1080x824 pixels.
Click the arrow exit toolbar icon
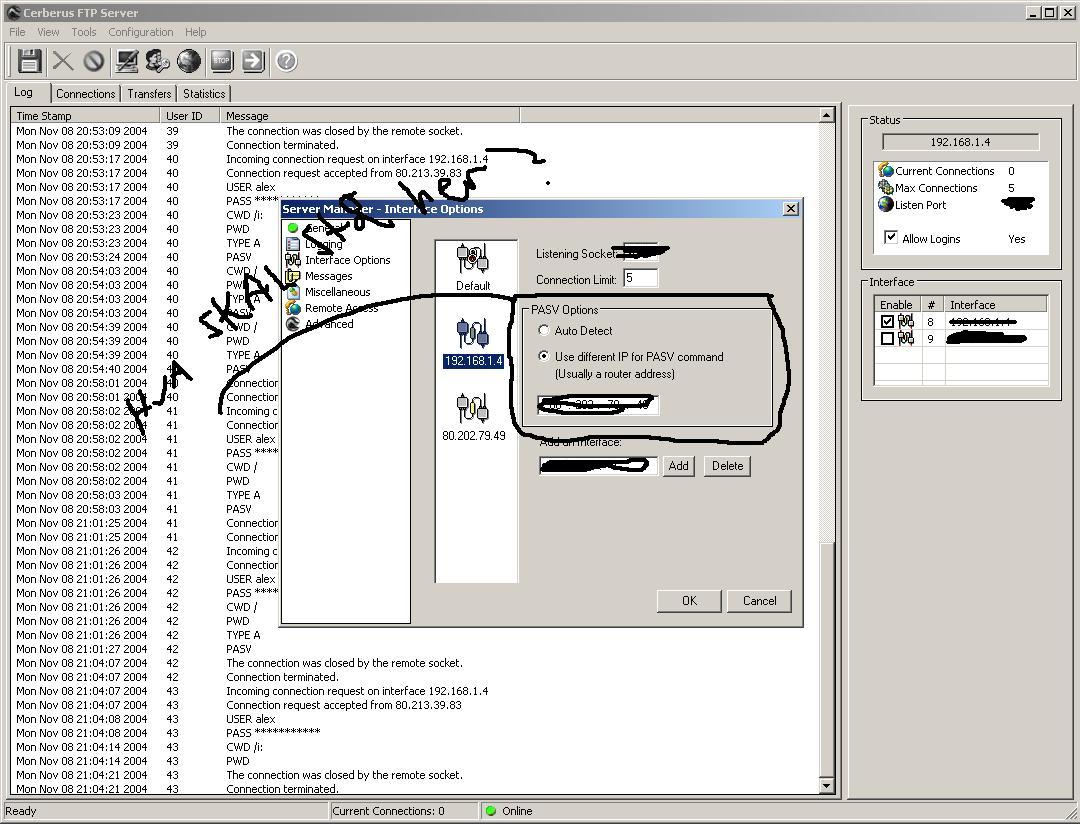point(253,61)
